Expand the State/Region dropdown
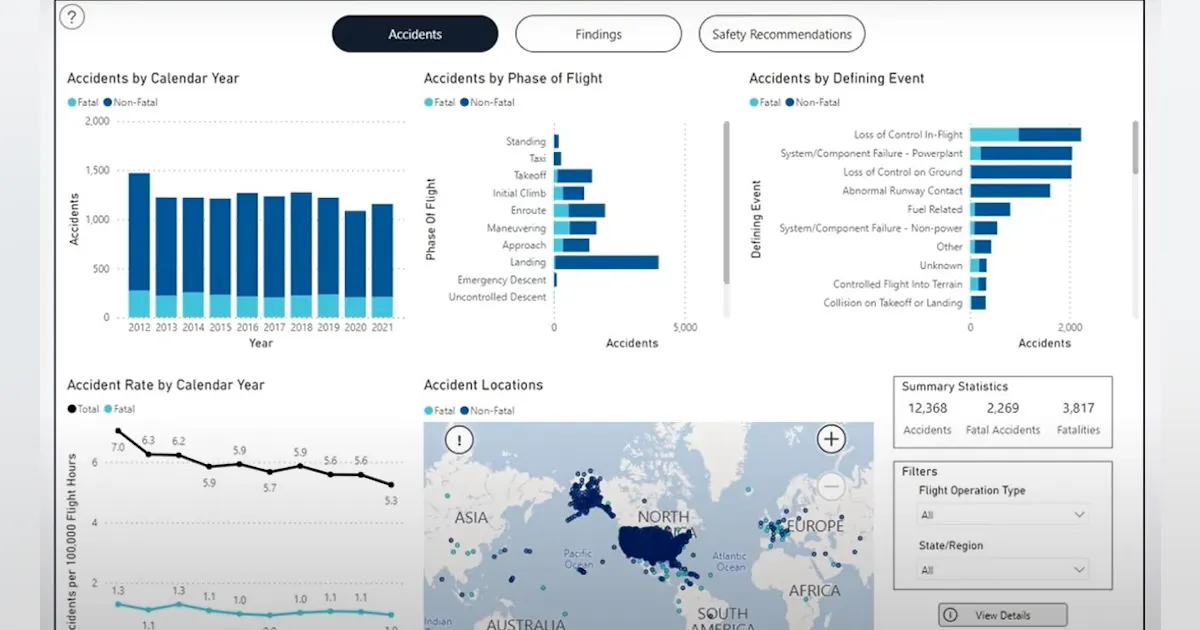This screenshot has height=630, width=1200. click(1003, 570)
